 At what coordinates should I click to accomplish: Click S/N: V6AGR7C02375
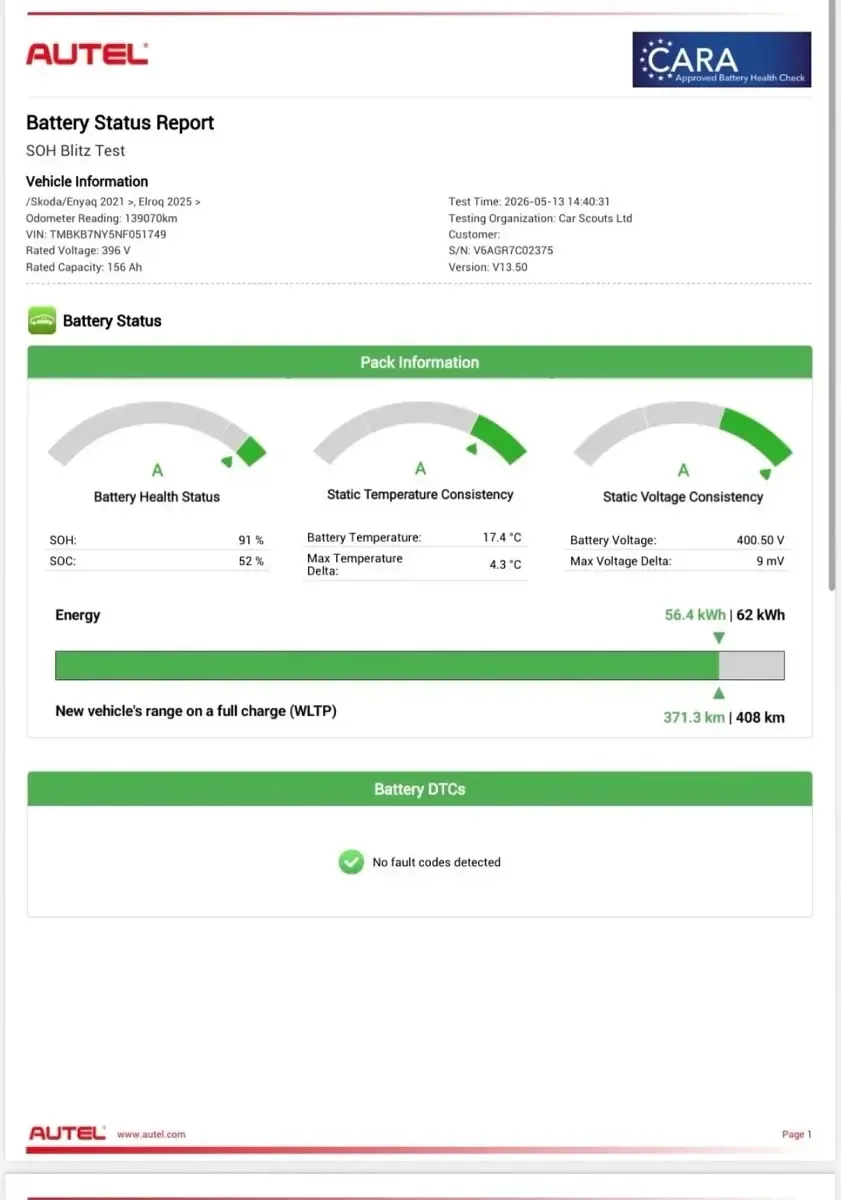[501, 251]
